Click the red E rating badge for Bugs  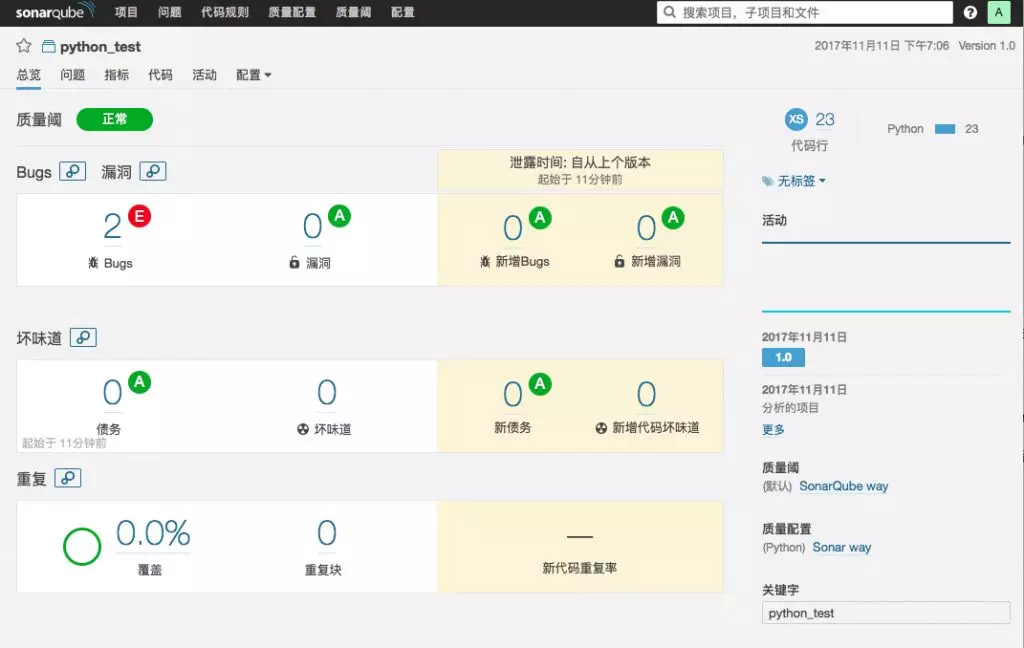(x=139, y=216)
